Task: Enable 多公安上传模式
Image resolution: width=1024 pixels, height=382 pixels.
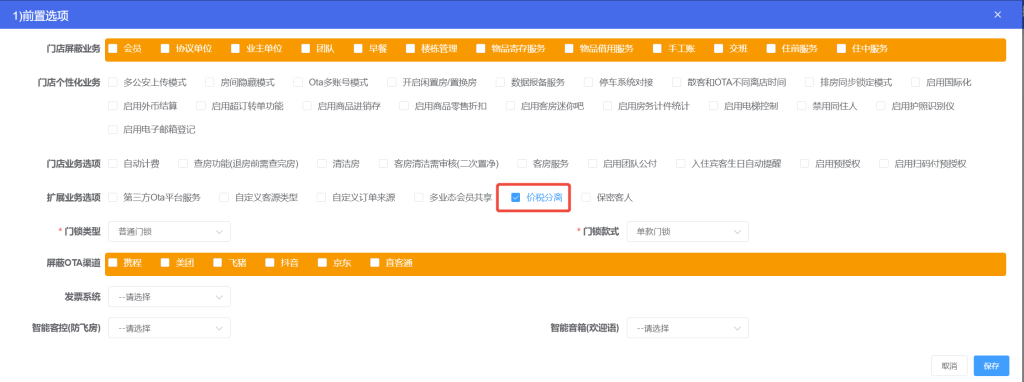Action: 113,82
